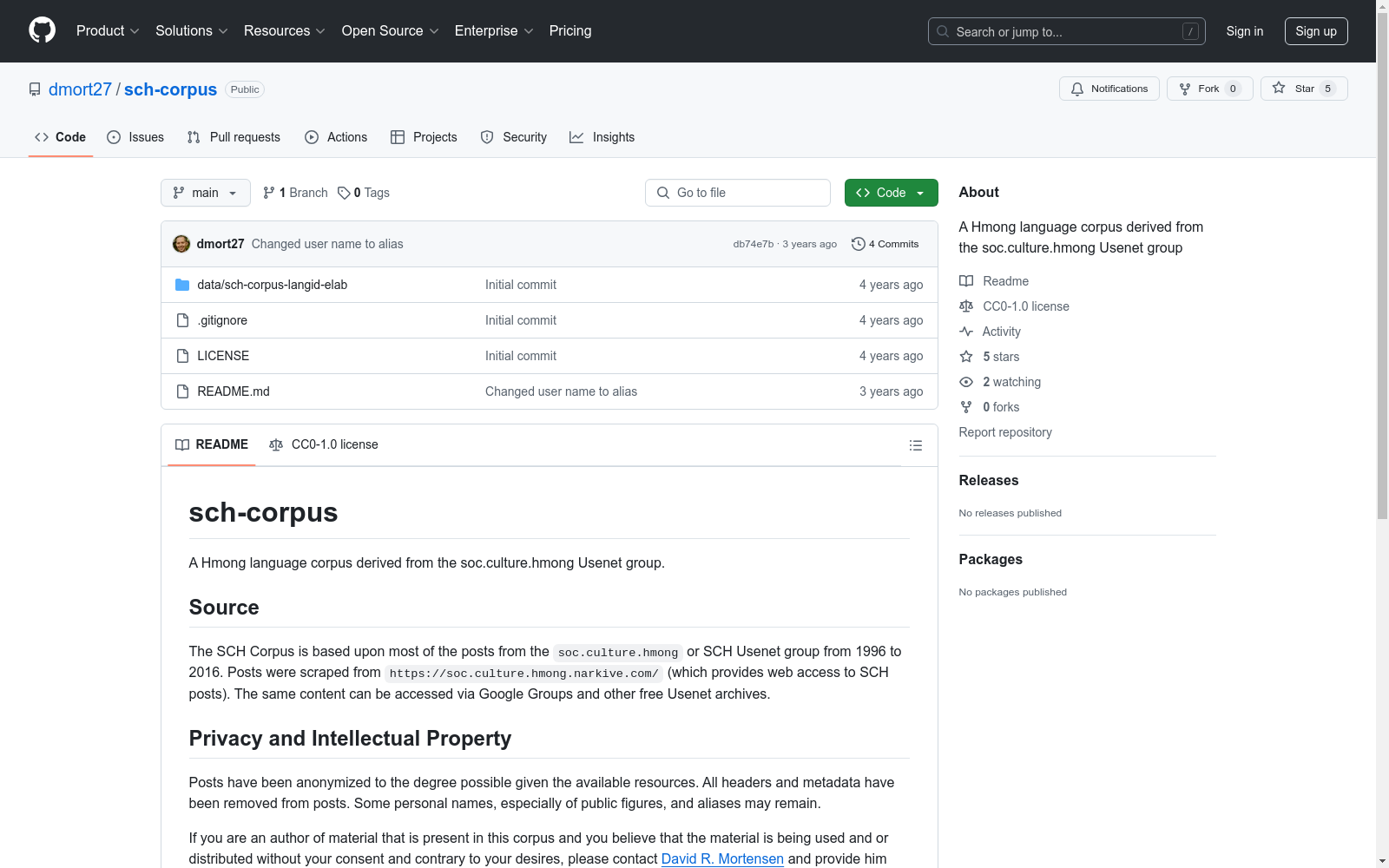View the 0 Tags list

point(364,193)
